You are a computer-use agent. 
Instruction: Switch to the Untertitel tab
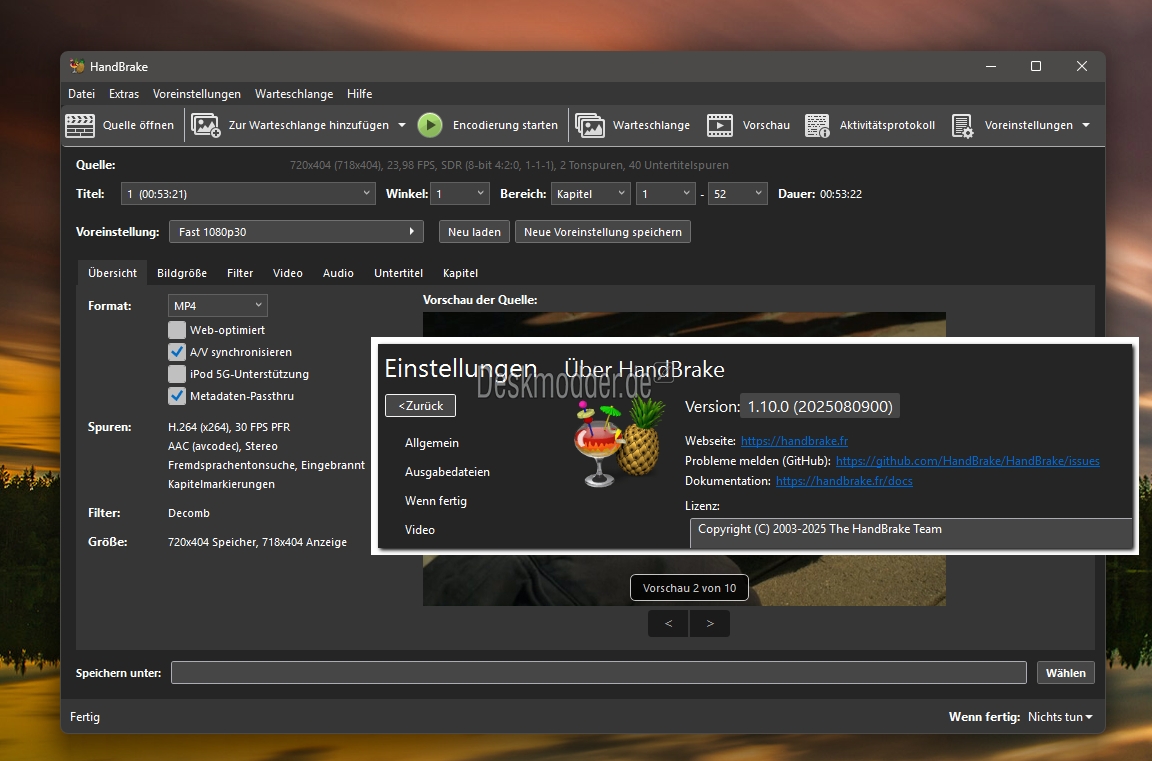(398, 273)
